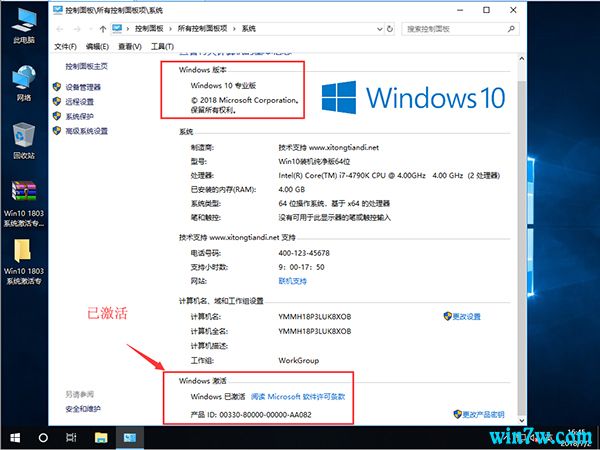Image resolution: width=600 pixels, height=450 pixels.
Task: Click shield icon beside 系统保护
Action: [x=57, y=116]
